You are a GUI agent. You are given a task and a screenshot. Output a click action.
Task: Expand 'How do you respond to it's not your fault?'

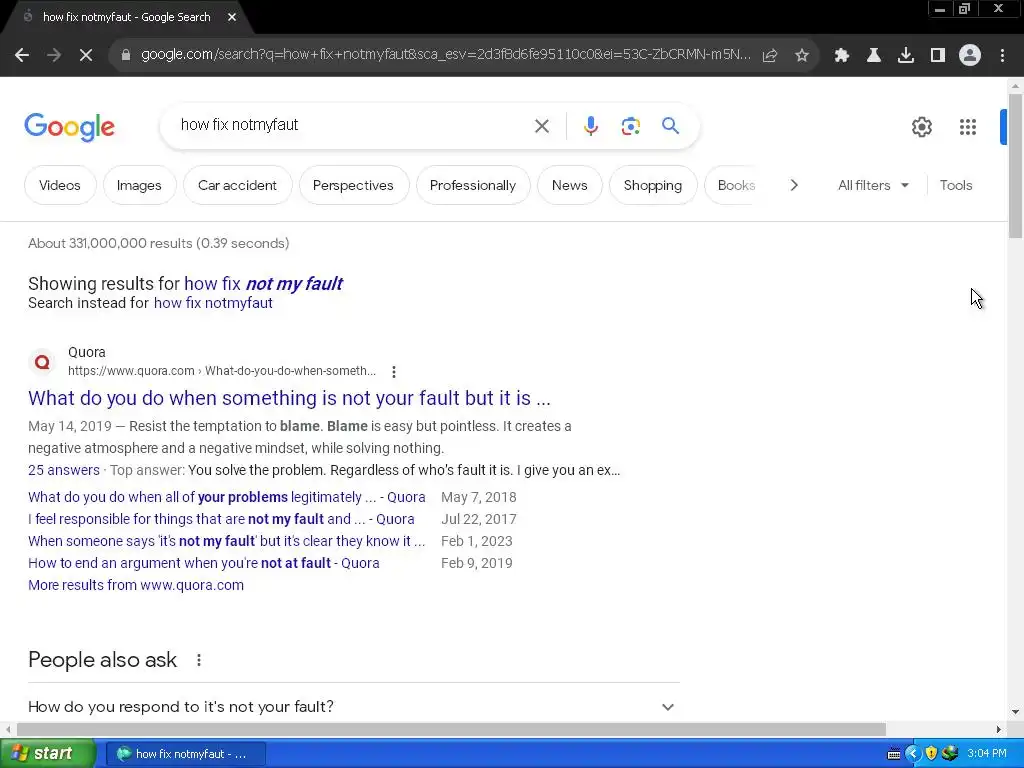pos(353,707)
